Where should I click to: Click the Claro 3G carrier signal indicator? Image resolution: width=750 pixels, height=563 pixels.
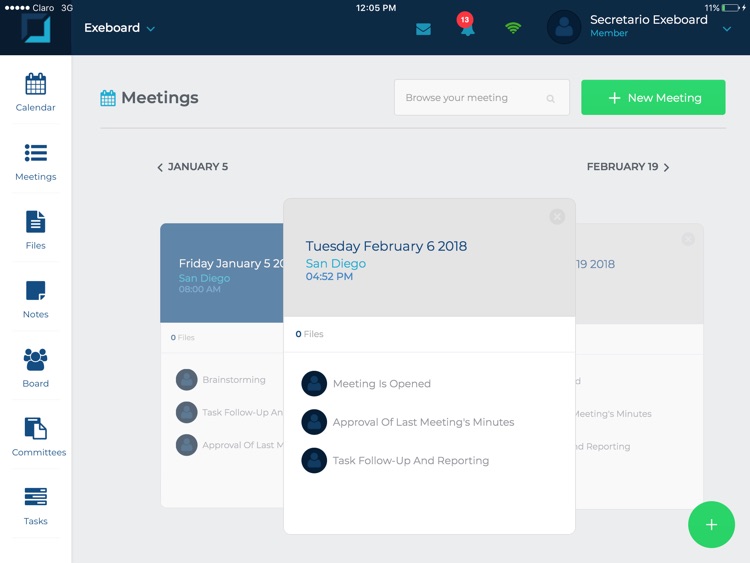tap(39, 8)
